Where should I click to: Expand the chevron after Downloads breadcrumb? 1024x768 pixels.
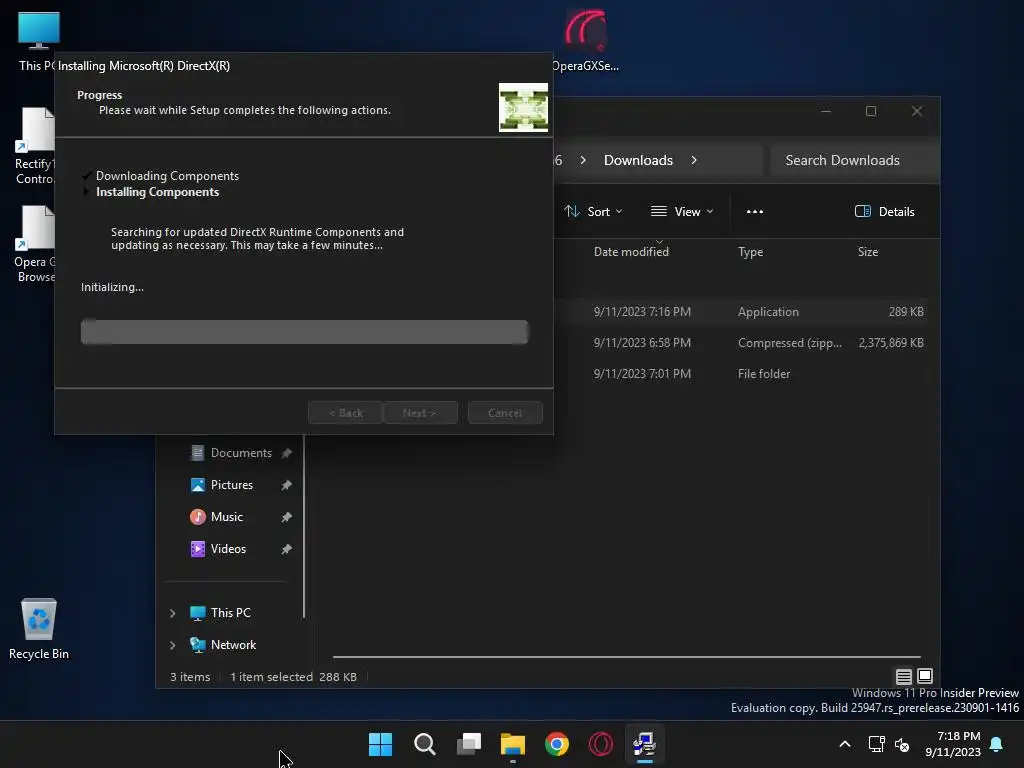694,161
